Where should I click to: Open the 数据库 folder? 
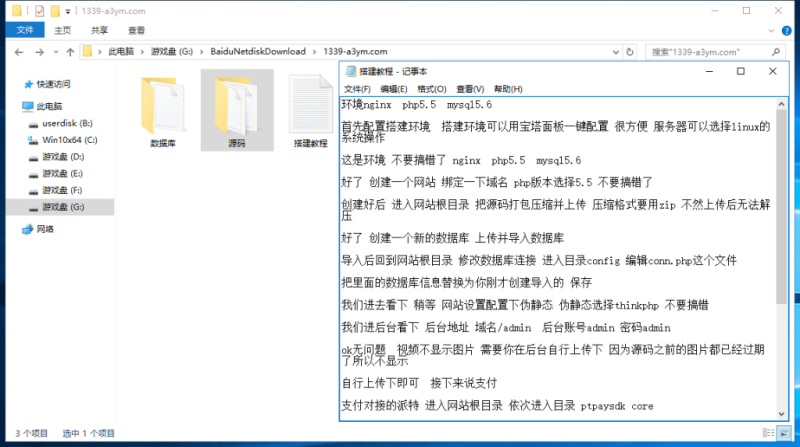point(163,111)
